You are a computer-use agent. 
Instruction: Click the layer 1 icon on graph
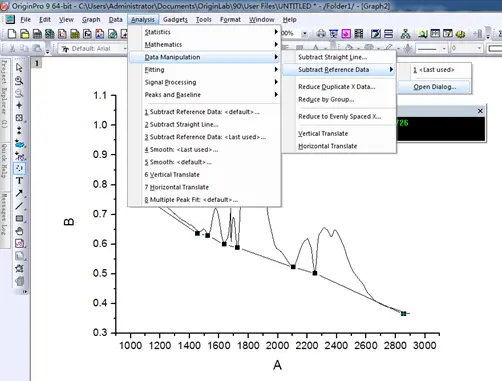(x=37, y=63)
